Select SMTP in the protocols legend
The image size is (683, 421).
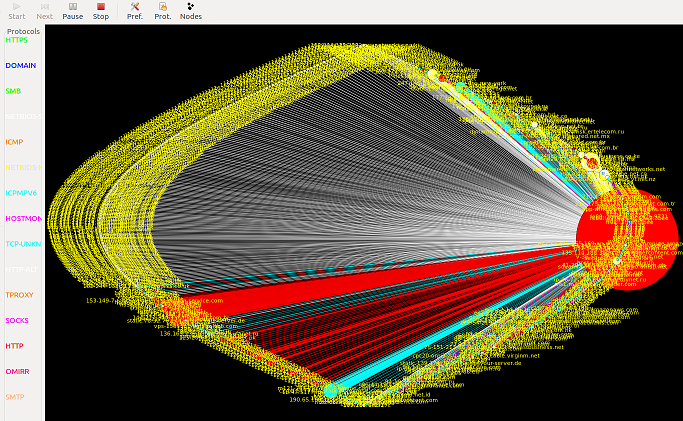tap(15, 397)
